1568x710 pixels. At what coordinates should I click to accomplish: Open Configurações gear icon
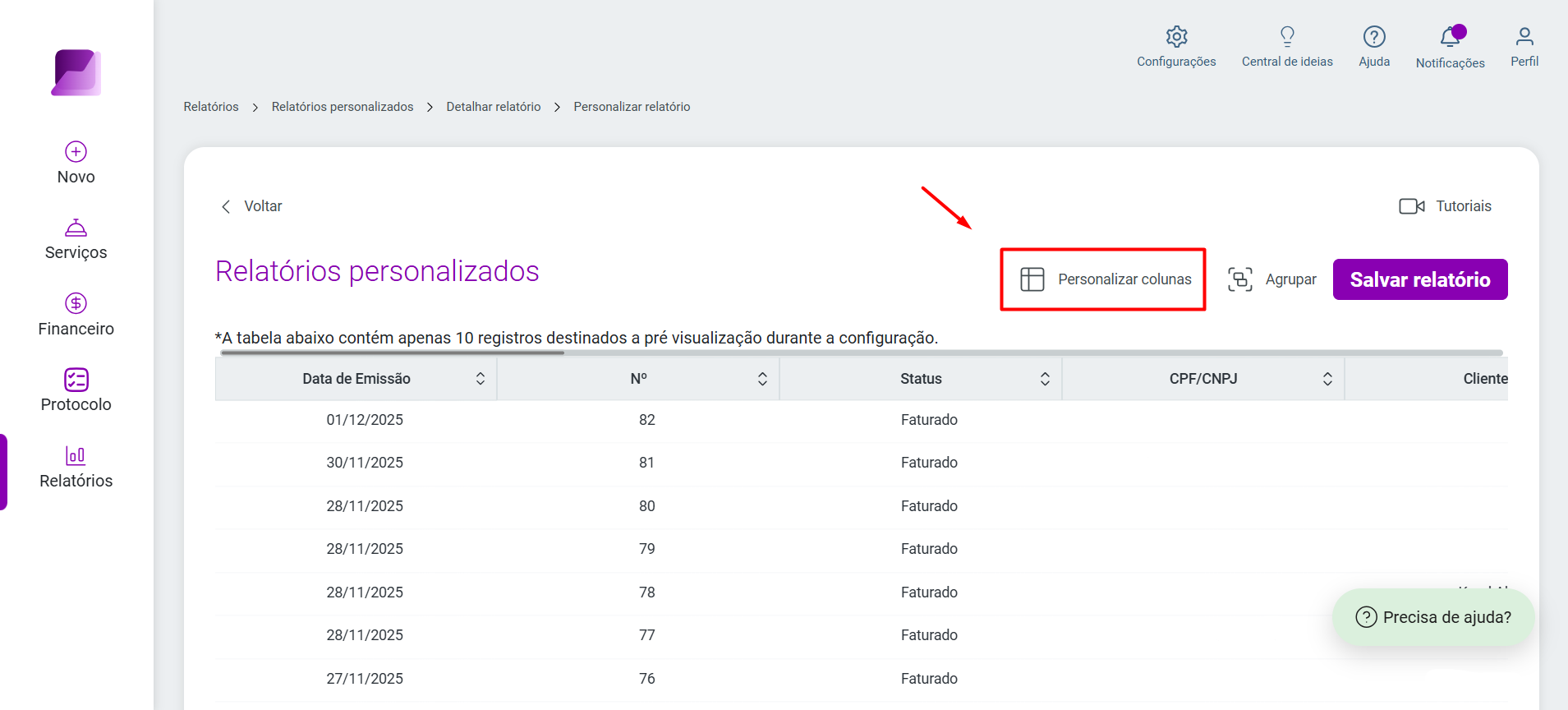tap(1176, 36)
